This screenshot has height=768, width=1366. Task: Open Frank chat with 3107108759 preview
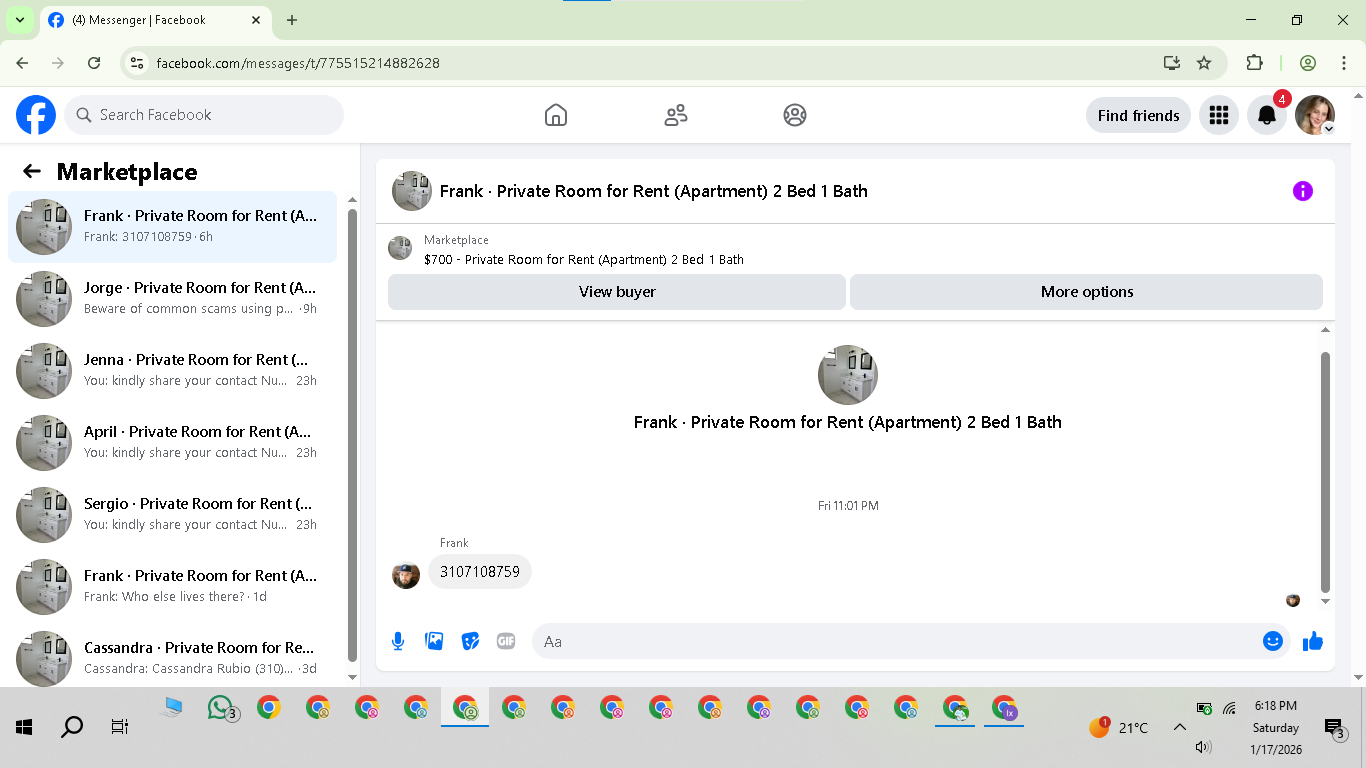[173, 227]
